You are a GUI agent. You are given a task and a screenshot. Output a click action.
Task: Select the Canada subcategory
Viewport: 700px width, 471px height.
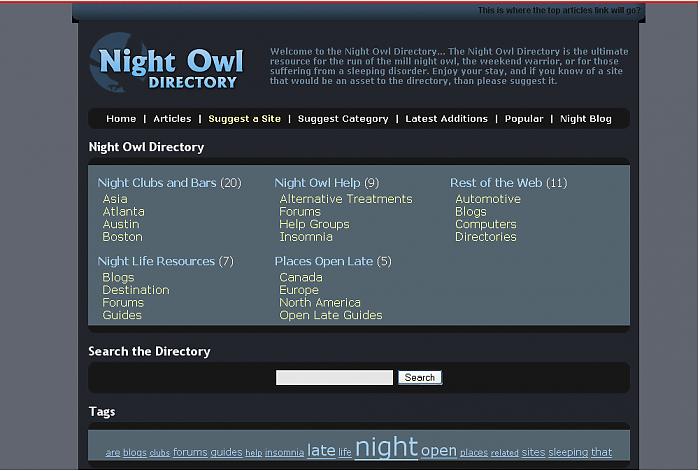(x=300, y=278)
